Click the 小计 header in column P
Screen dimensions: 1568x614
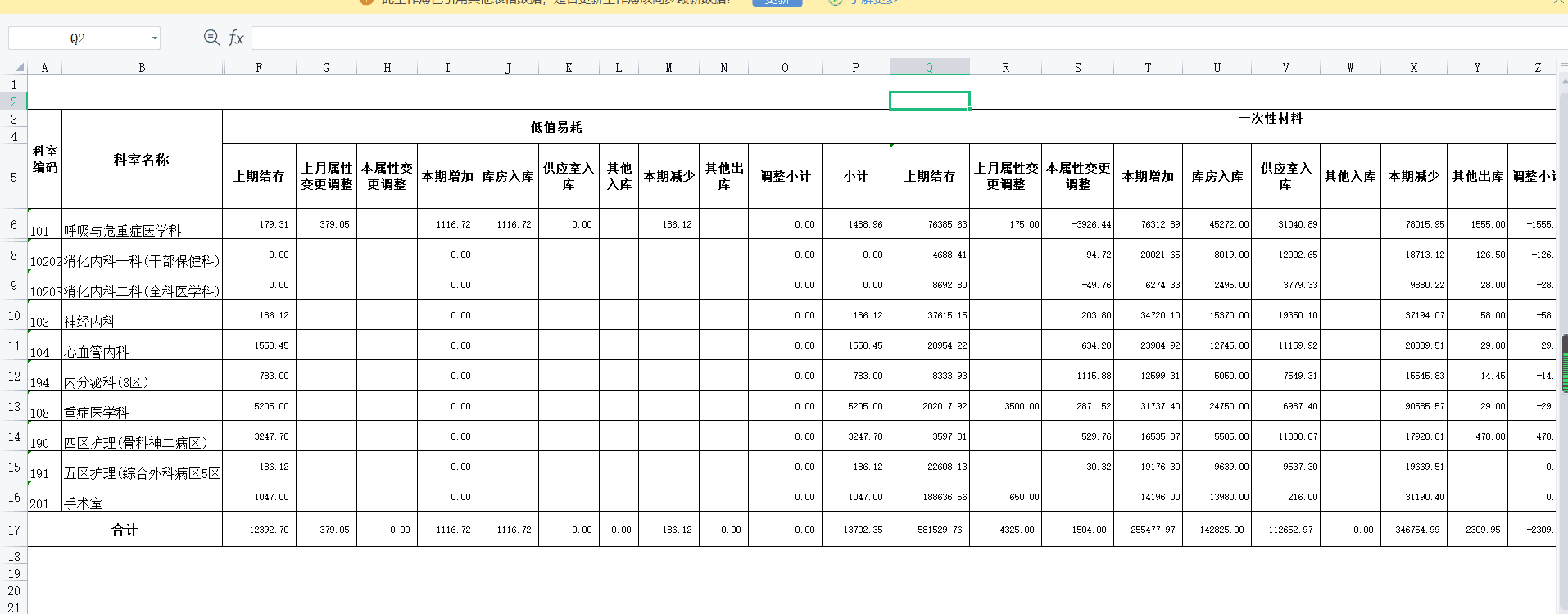(855, 176)
